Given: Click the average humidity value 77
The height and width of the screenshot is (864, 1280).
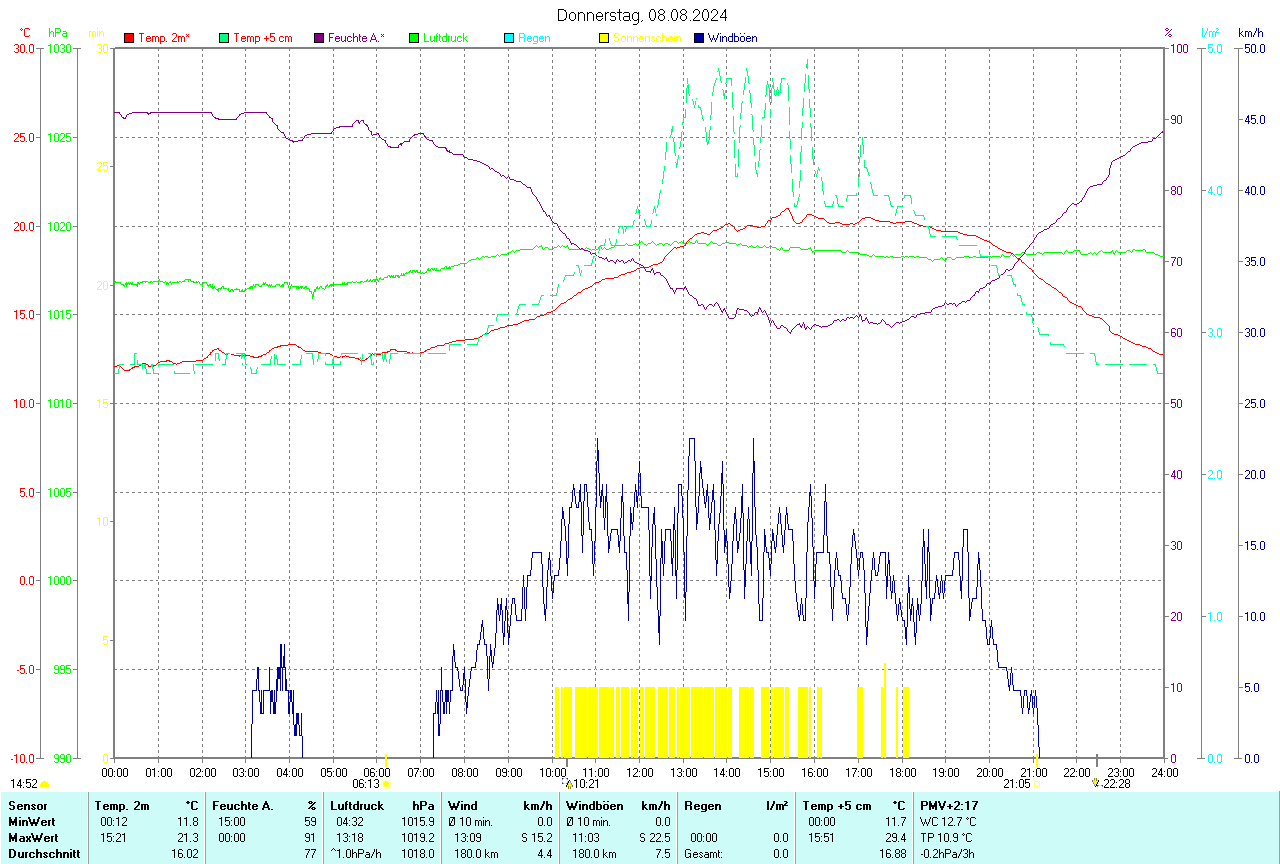Looking at the screenshot, I should [x=310, y=854].
